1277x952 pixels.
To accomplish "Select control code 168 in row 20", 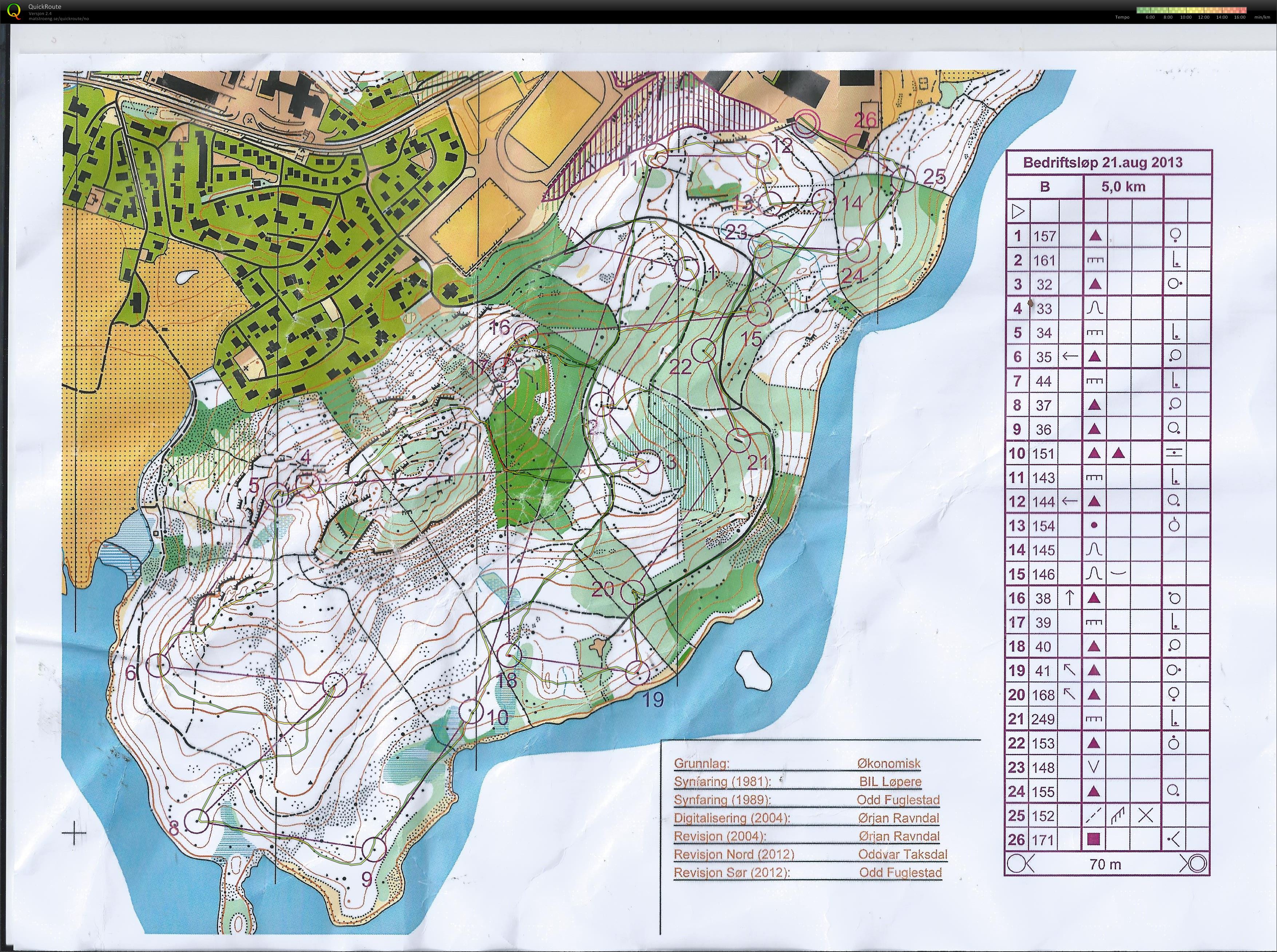I will pyautogui.click(x=1044, y=694).
